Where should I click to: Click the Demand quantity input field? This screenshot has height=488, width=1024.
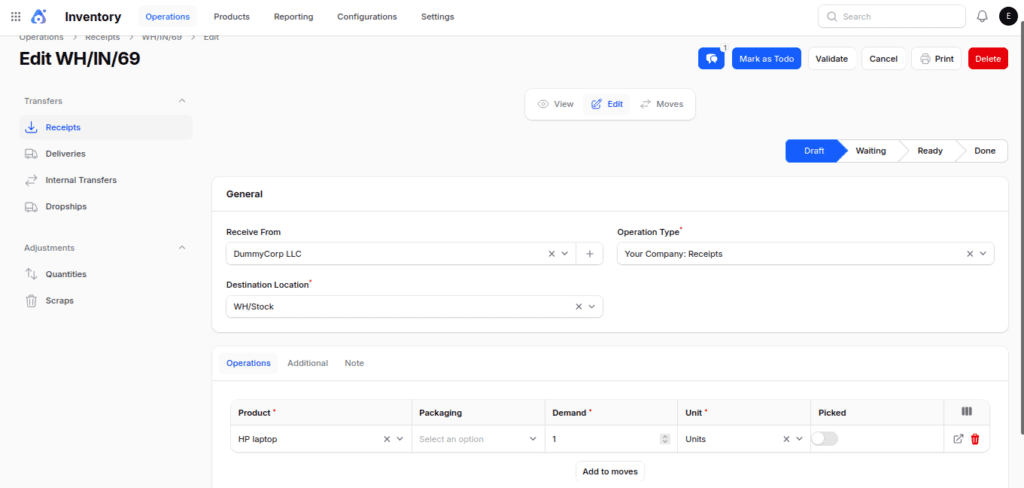pos(605,439)
